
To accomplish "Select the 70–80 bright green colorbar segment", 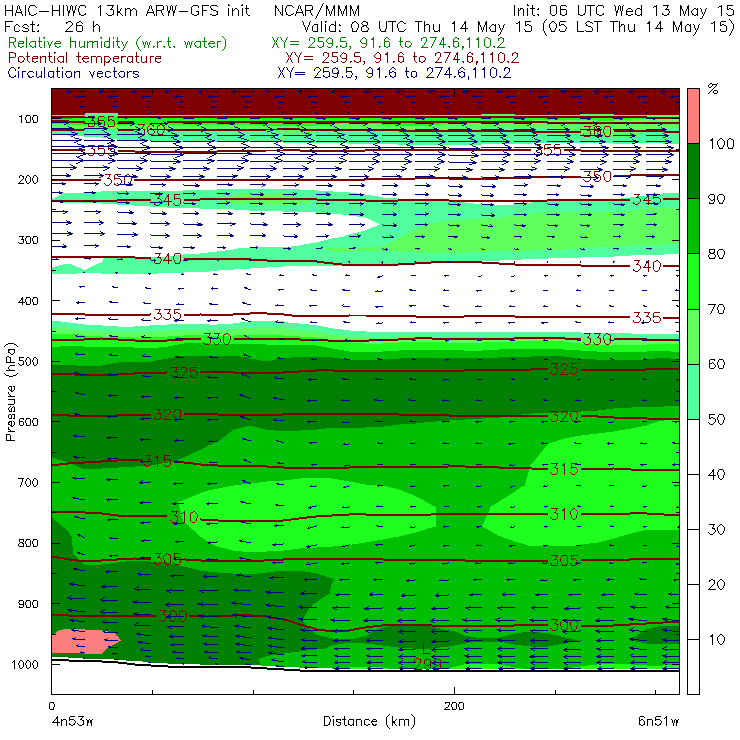I will tap(693, 281).
